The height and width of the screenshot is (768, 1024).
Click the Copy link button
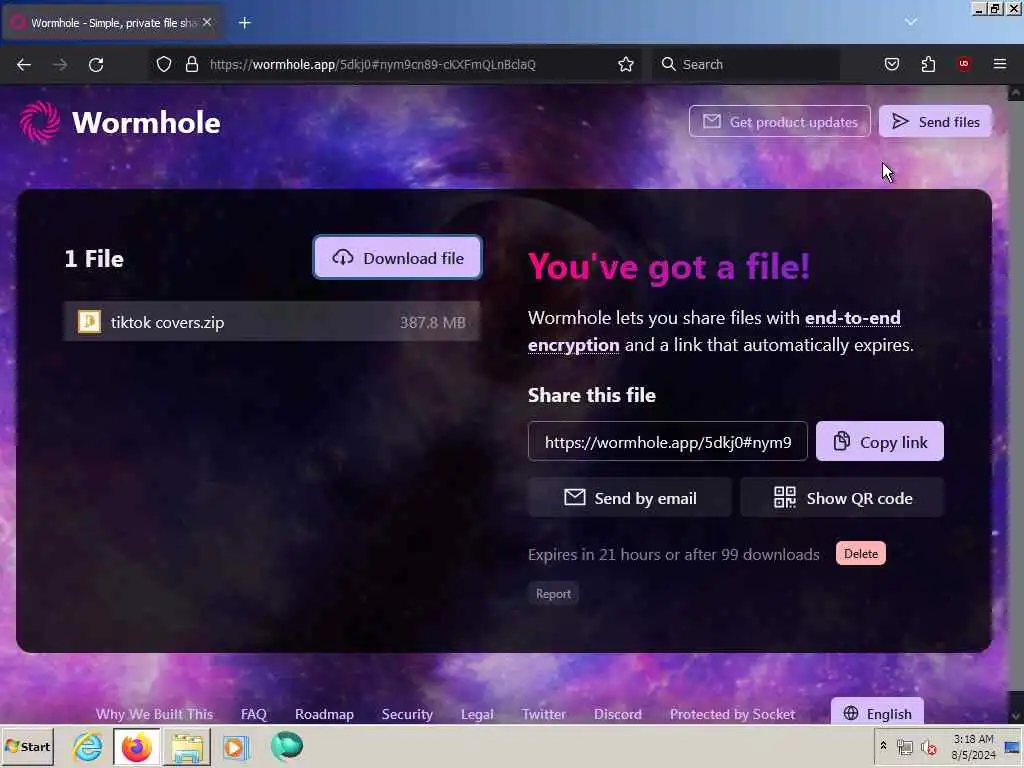[x=879, y=441]
